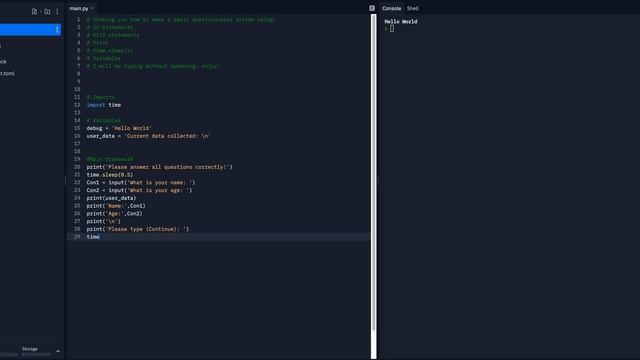This screenshot has height=360, width=640.
Task: Click the Storage label in the sidebar
Action: (30, 349)
